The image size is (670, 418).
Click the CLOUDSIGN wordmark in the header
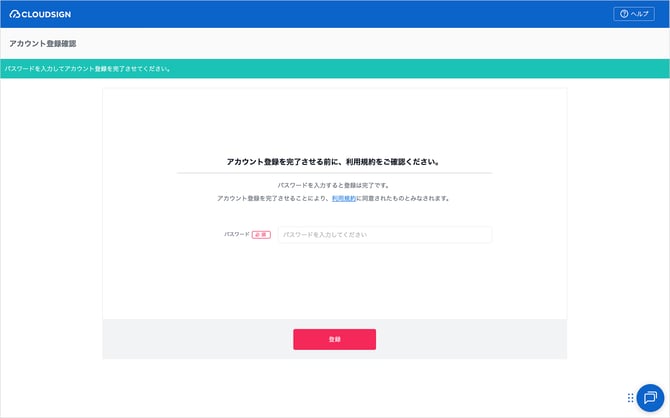pos(47,14)
